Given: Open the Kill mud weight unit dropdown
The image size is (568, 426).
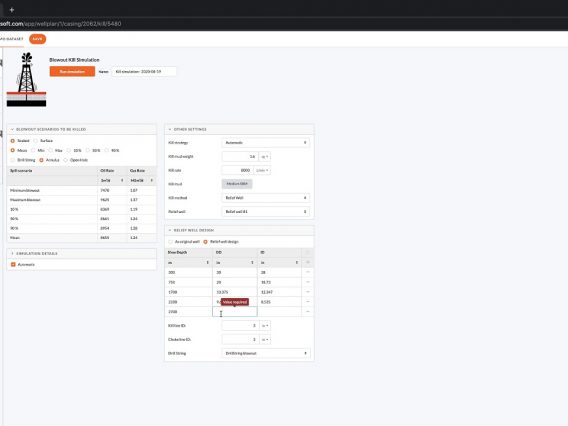Looking at the screenshot, I should [x=265, y=156].
